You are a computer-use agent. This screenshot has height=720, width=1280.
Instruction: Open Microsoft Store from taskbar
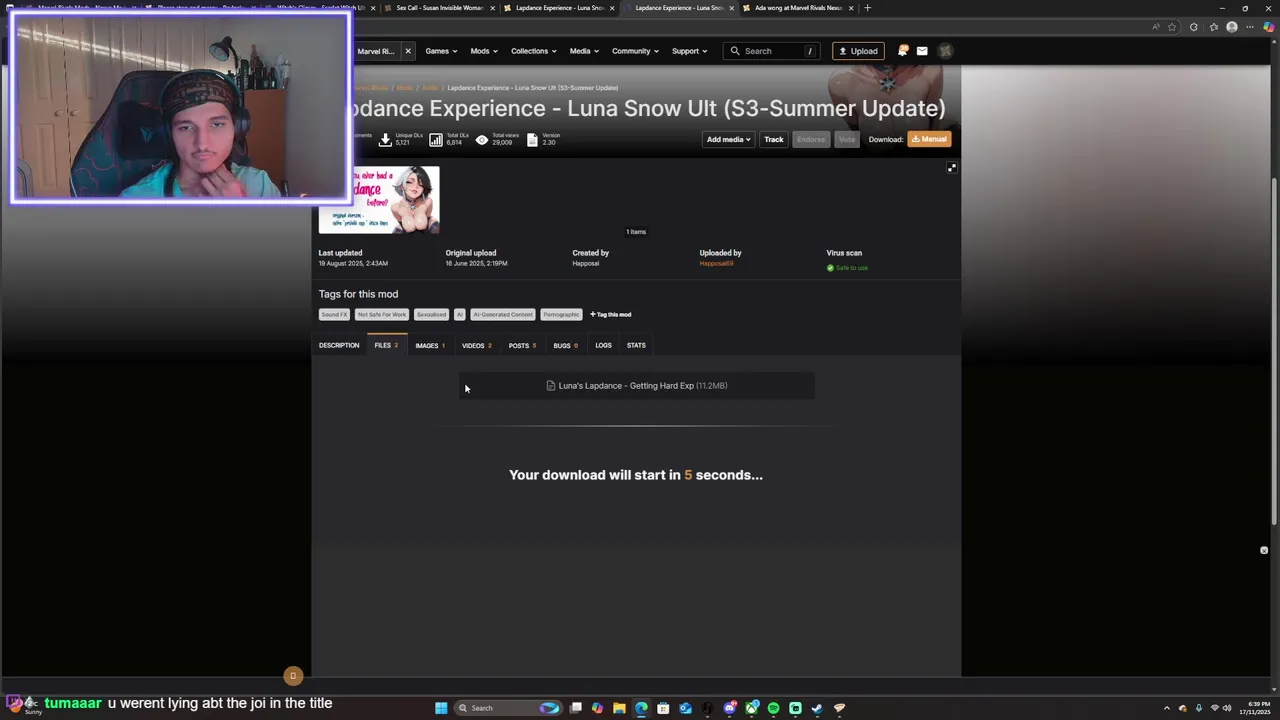click(x=663, y=708)
